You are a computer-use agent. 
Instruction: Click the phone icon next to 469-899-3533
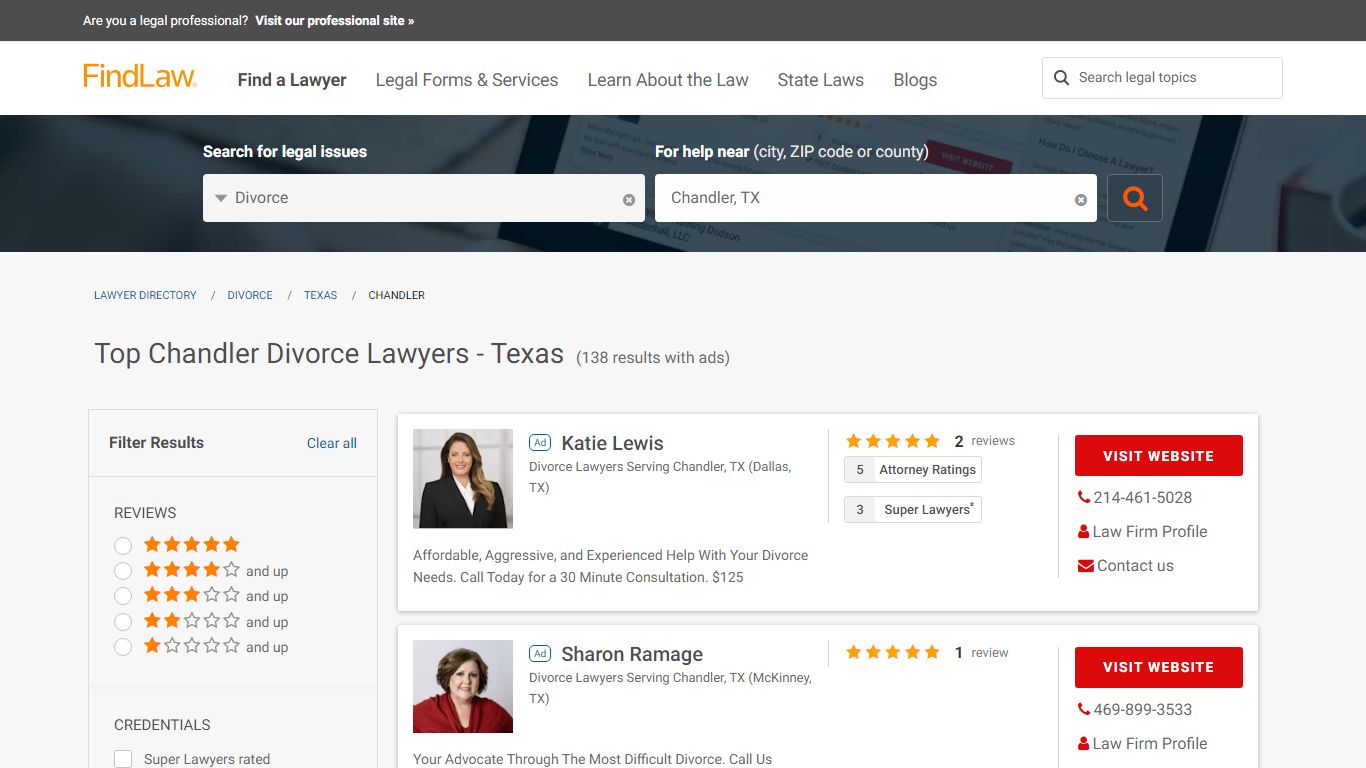1084,709
